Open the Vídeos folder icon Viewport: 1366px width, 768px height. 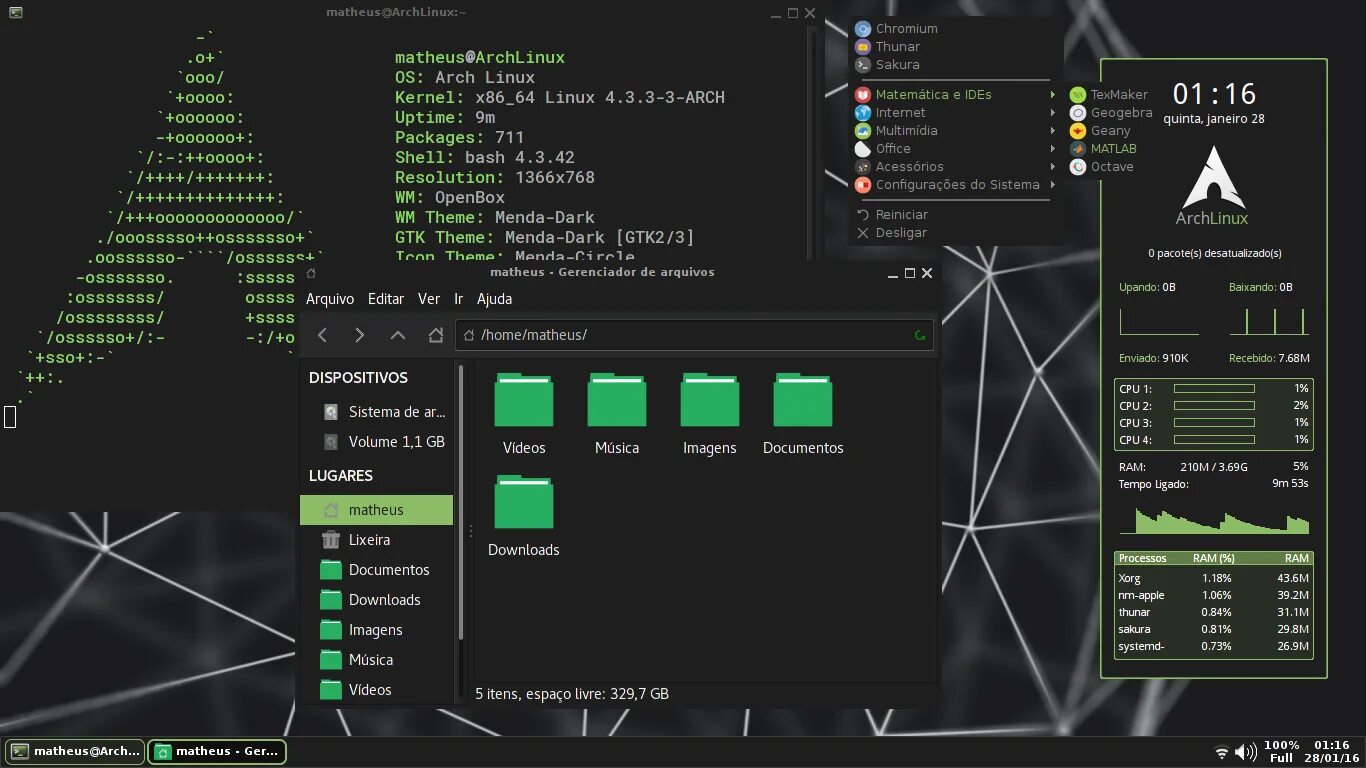[524, 400]
